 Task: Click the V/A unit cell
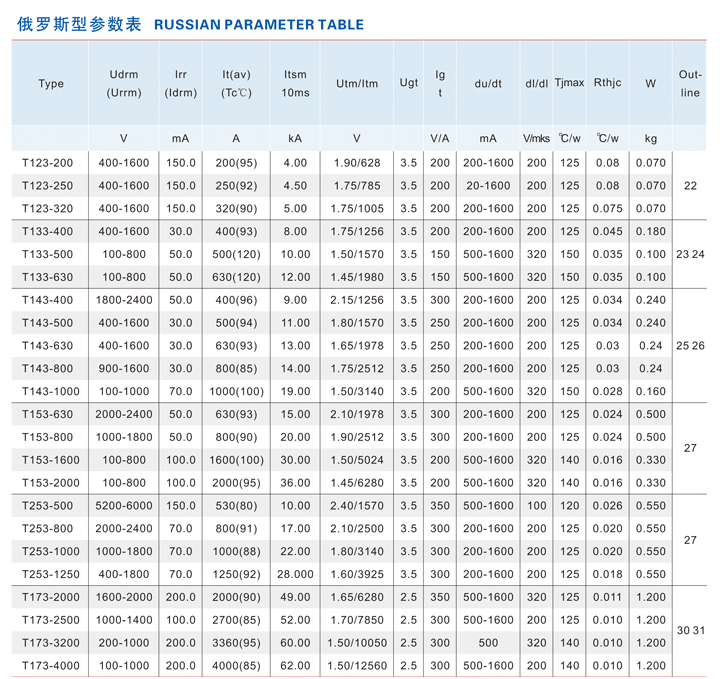coord(439,138)
